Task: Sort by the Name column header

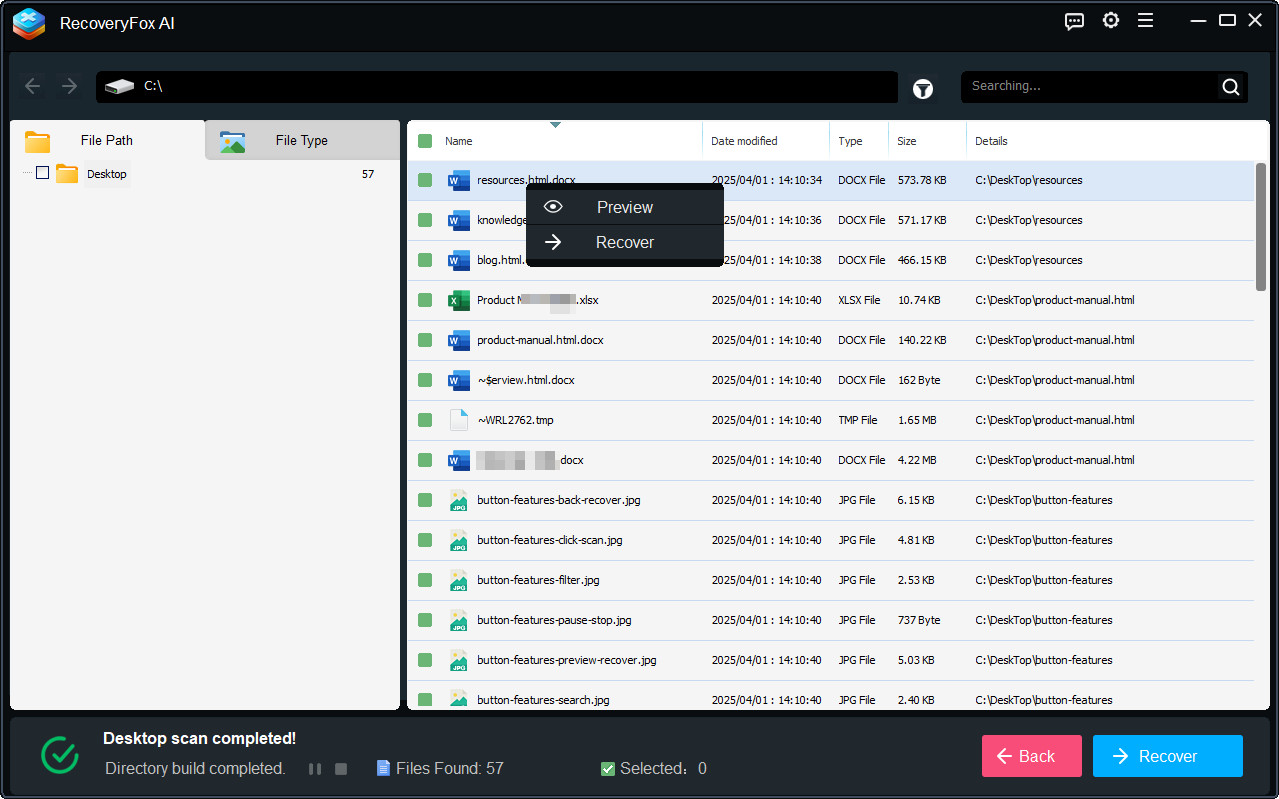Action: [x=459, y=141]
